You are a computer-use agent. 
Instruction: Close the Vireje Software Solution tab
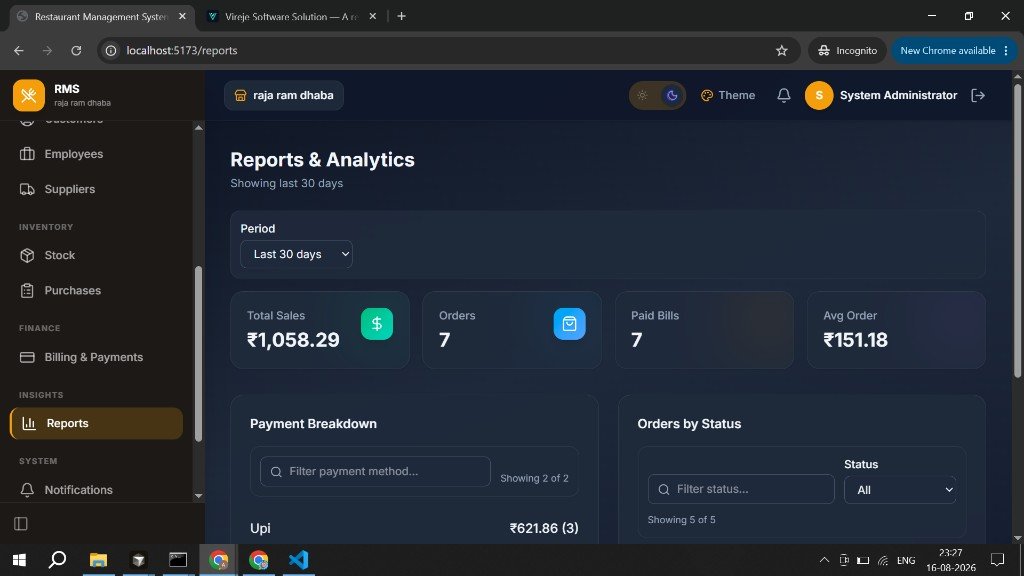(373, 16)
